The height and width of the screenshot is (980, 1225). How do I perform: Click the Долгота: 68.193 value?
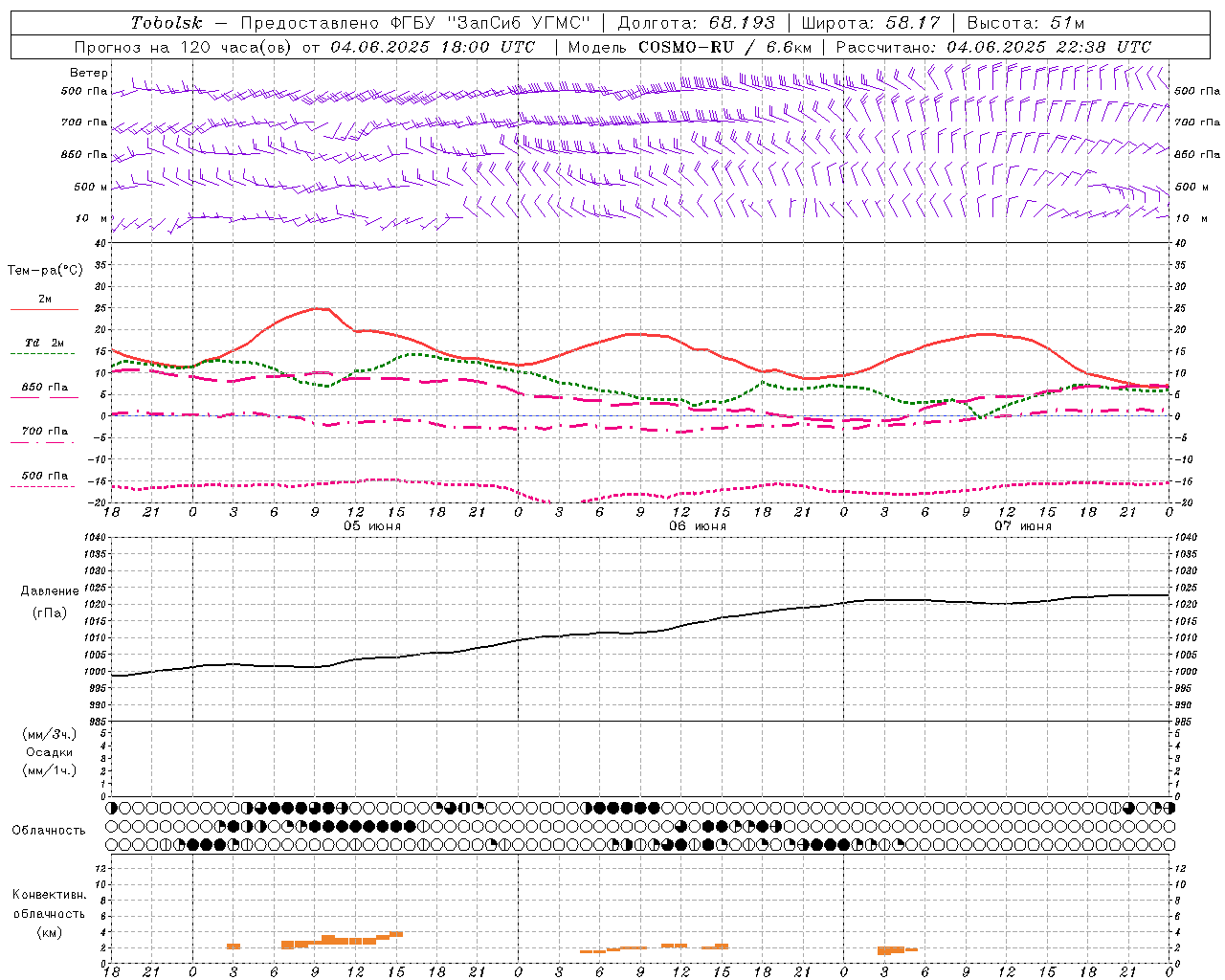click(x=696, y=24)
